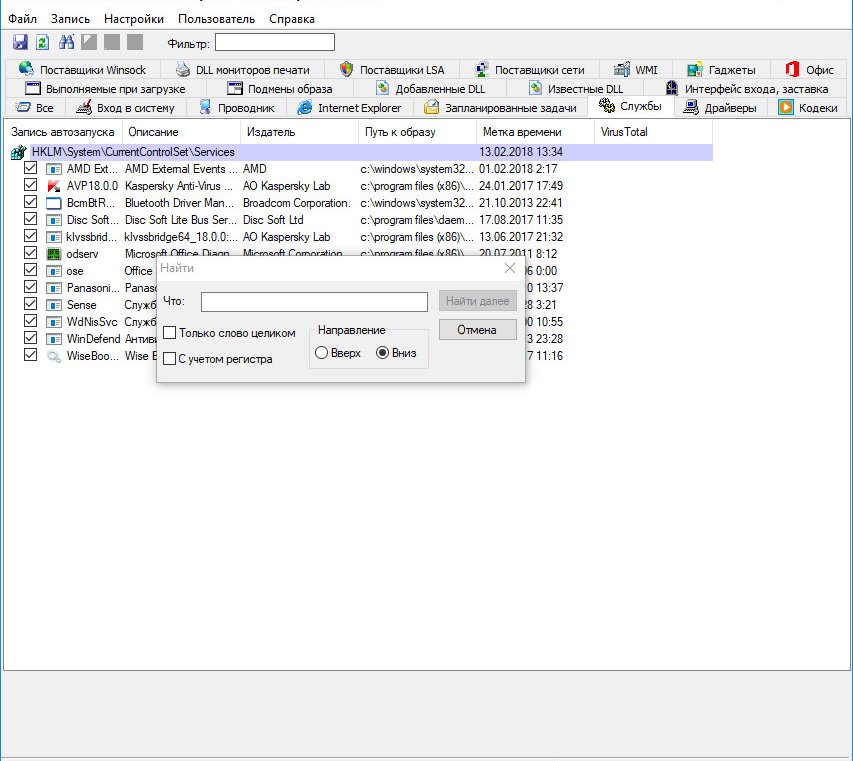Open the Справка menu
The image size is (853, 761).
(292, 19)
